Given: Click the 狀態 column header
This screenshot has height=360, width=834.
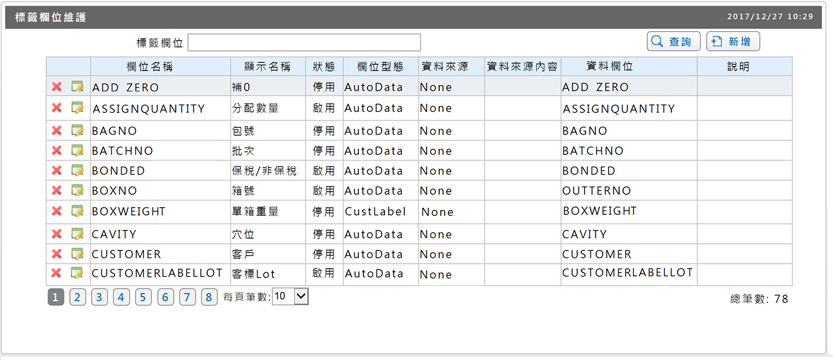Looking at the screenshot, I should [x=324, y=66].
